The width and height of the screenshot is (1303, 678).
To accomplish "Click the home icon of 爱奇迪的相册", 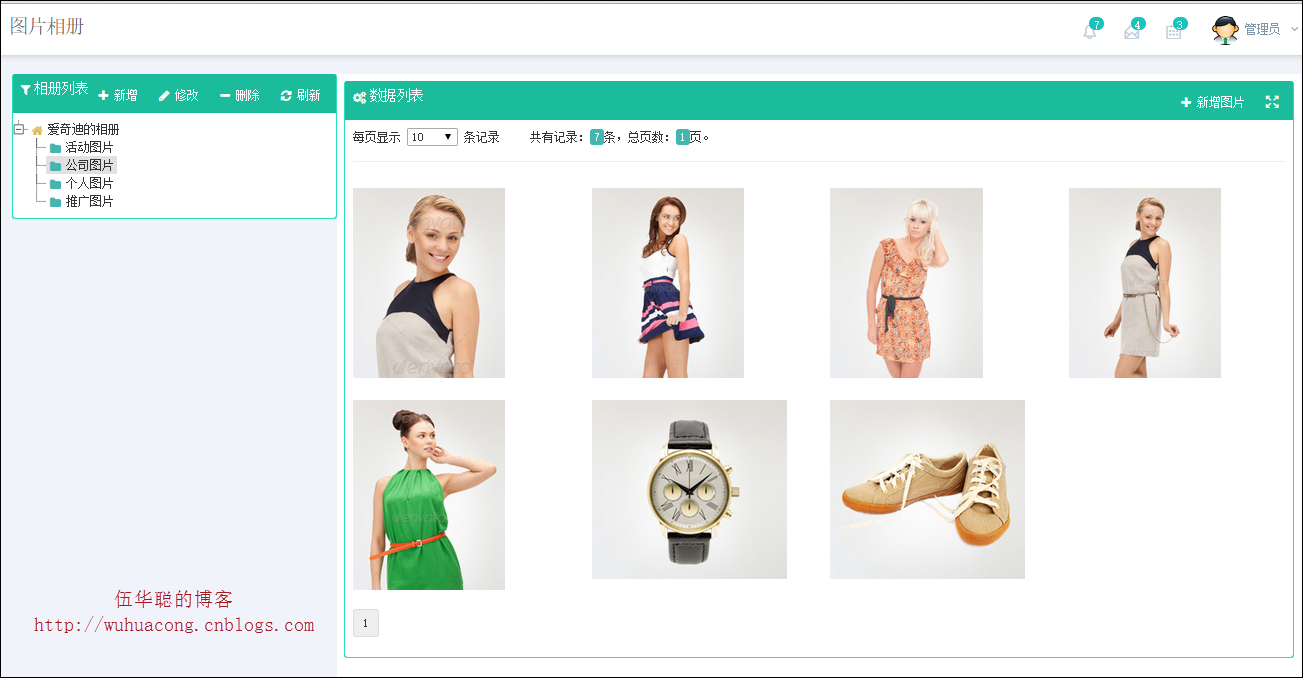I will [37, 130].
